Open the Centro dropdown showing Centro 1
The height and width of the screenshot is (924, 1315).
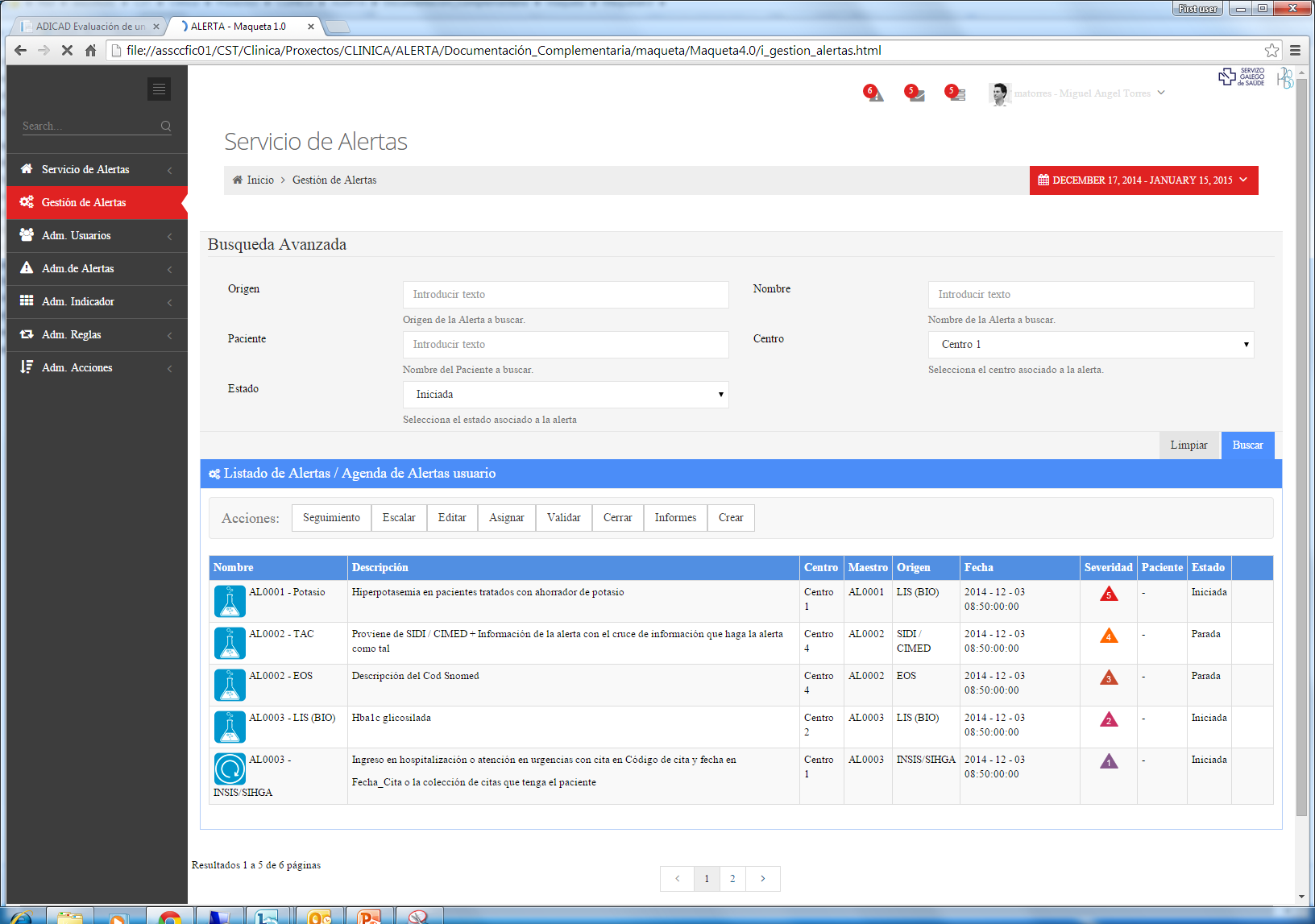(1090, 345)
